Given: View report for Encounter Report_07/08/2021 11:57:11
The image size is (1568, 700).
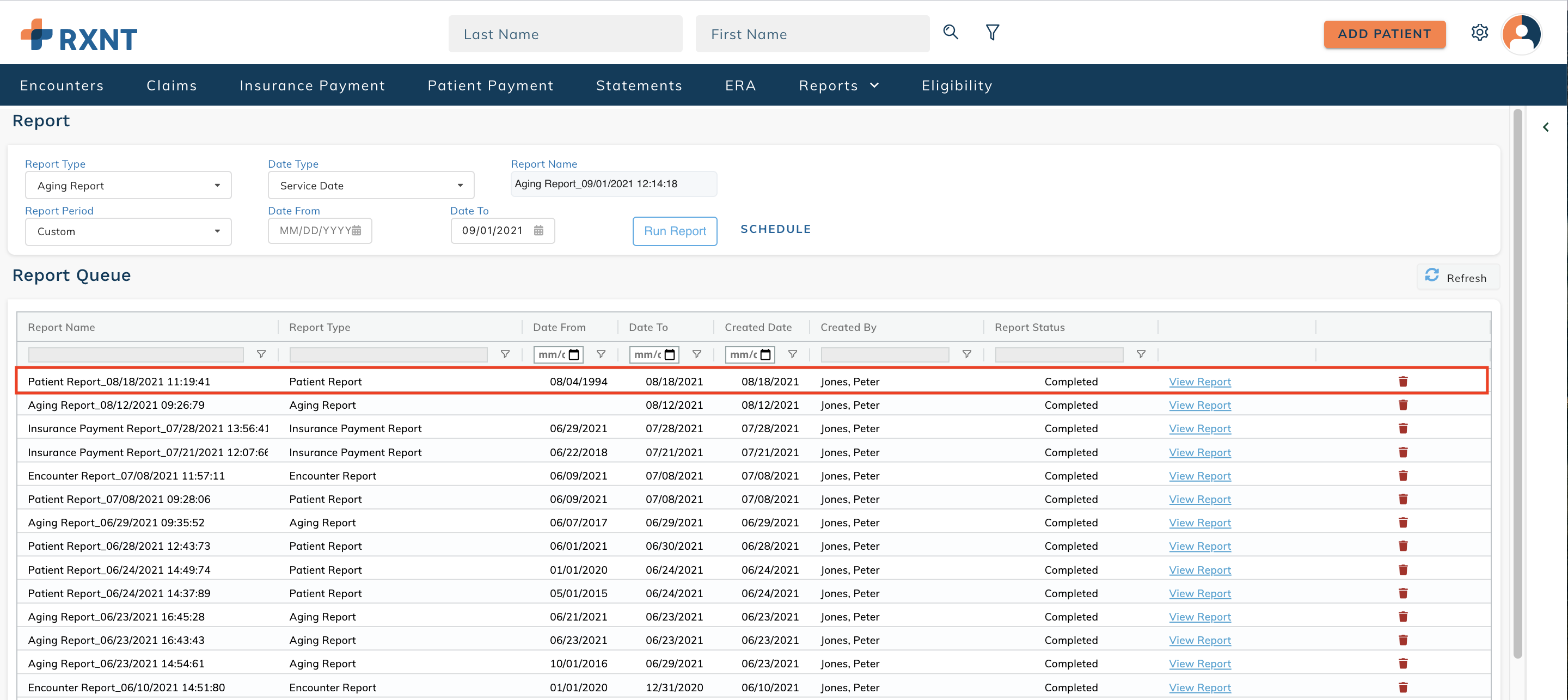Looking at the screenshot, I should pos(1199,475).
